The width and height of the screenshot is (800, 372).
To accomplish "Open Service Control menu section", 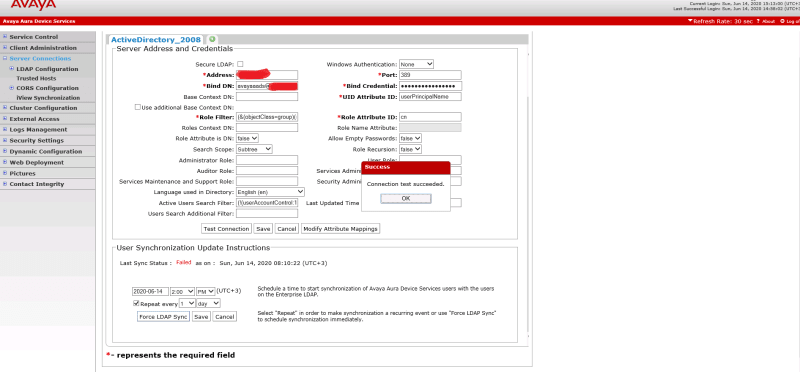I will coord(34,37).
